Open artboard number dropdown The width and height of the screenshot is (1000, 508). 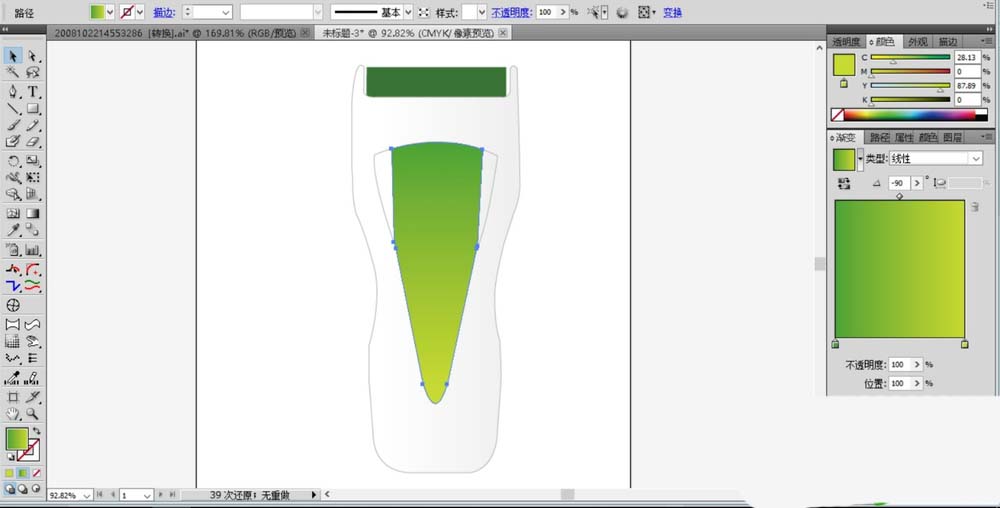click(x=147, y=495)
